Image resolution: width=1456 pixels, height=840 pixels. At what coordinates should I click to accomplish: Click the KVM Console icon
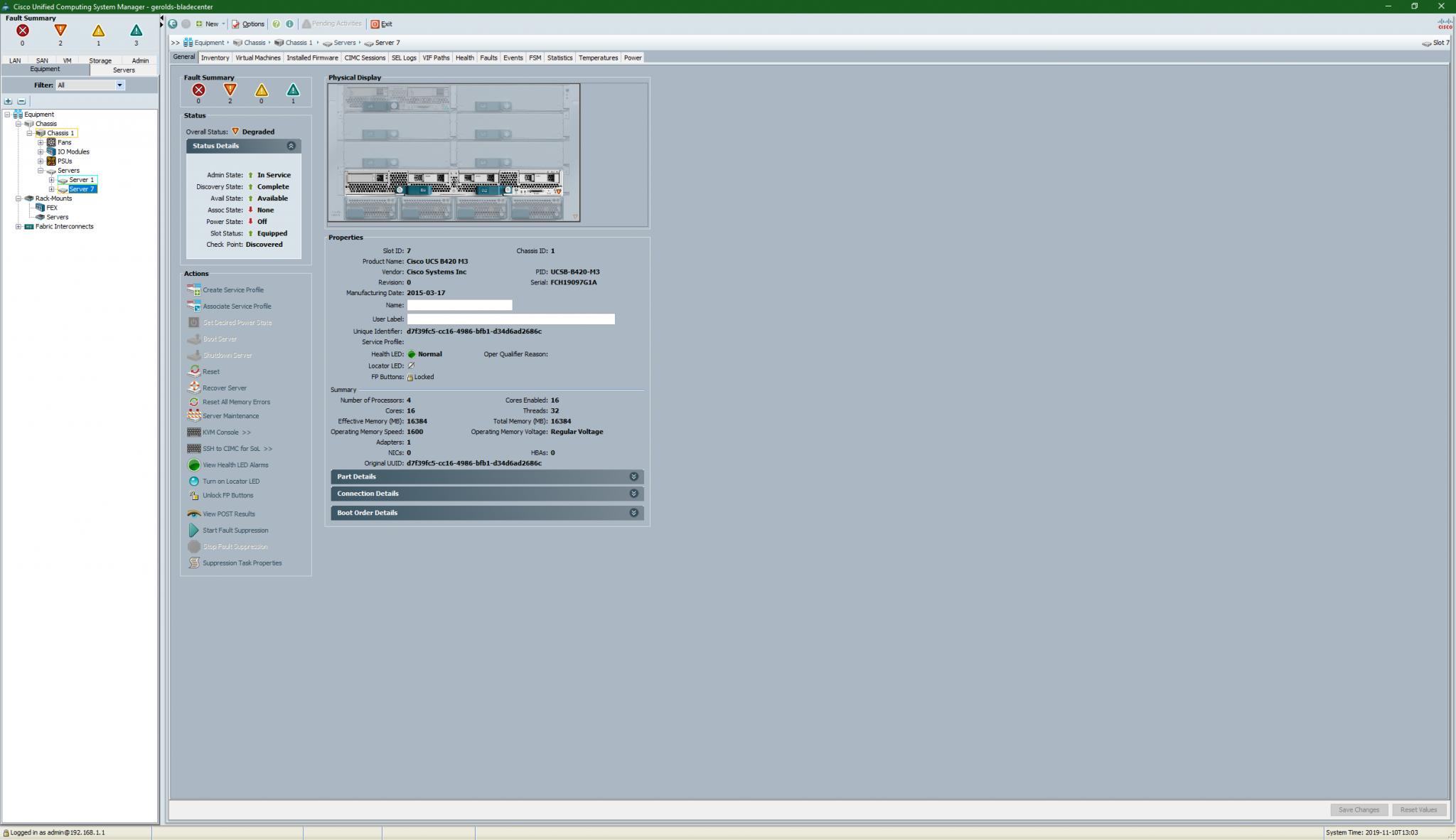pyautogui.click(x=193, y=432)
